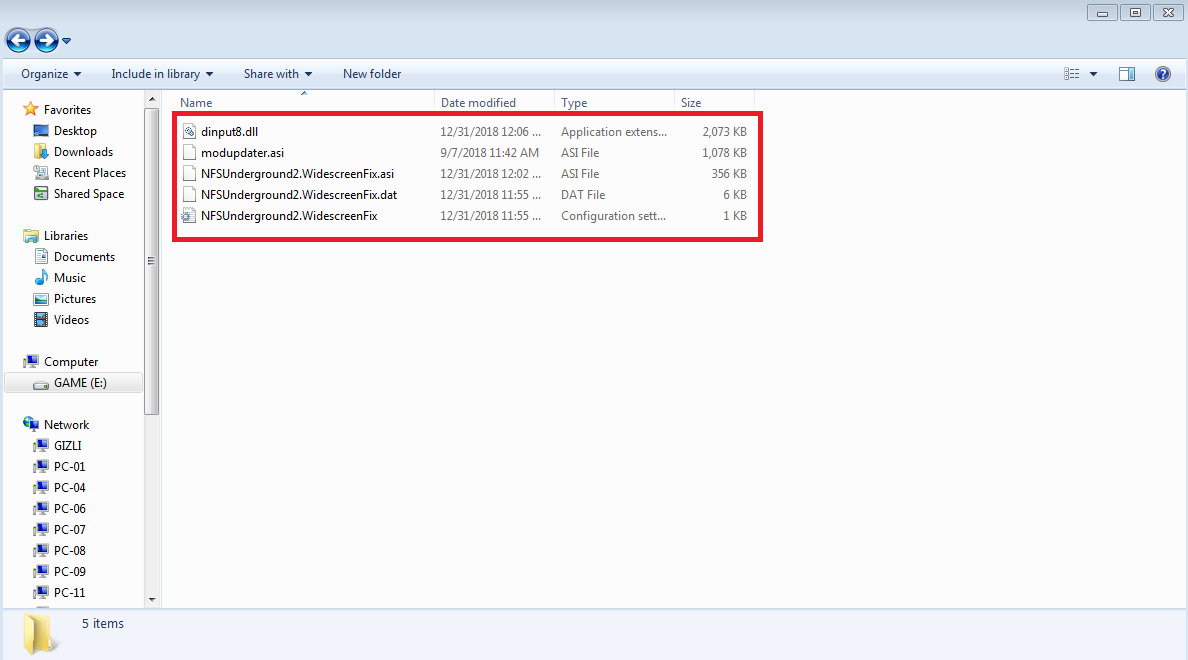Screen dimensions: 1188x660
Task: Open Recent Places in Favorites
Action: point(89,173)
